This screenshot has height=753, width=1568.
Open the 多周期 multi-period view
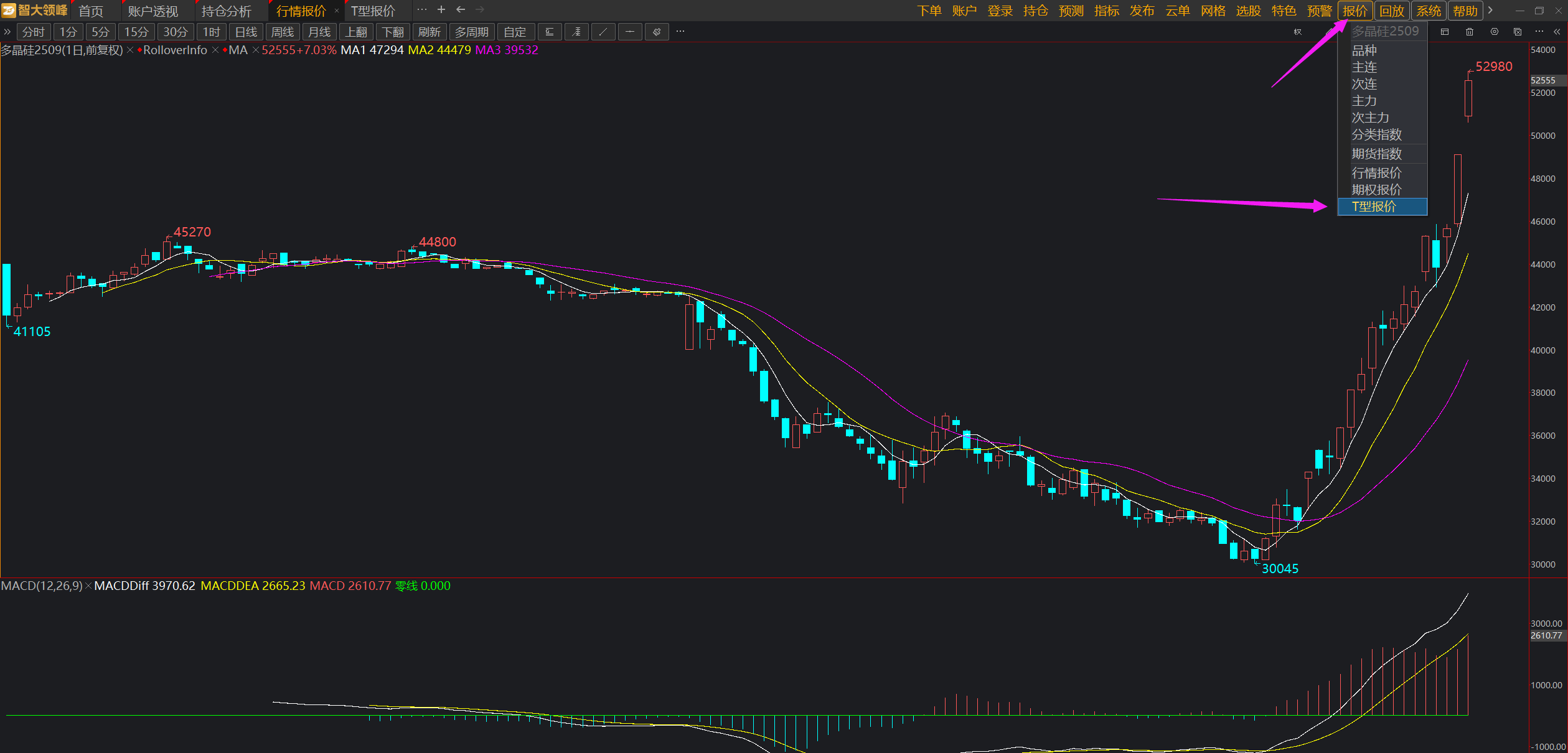[x=472, y=32]
